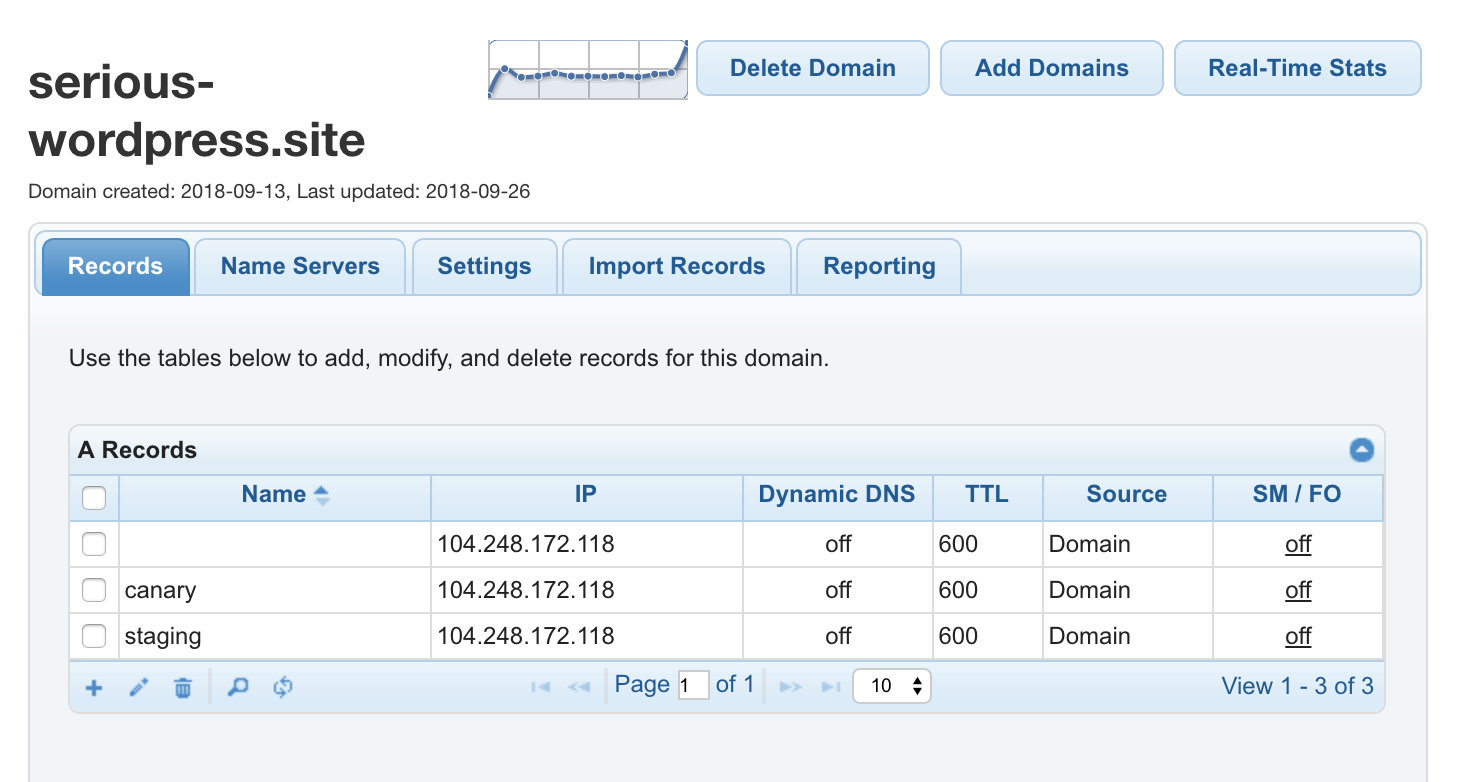Switch to the Name Servers tab
This screenshot has width=1470, height=782.
tap(300, 267)
